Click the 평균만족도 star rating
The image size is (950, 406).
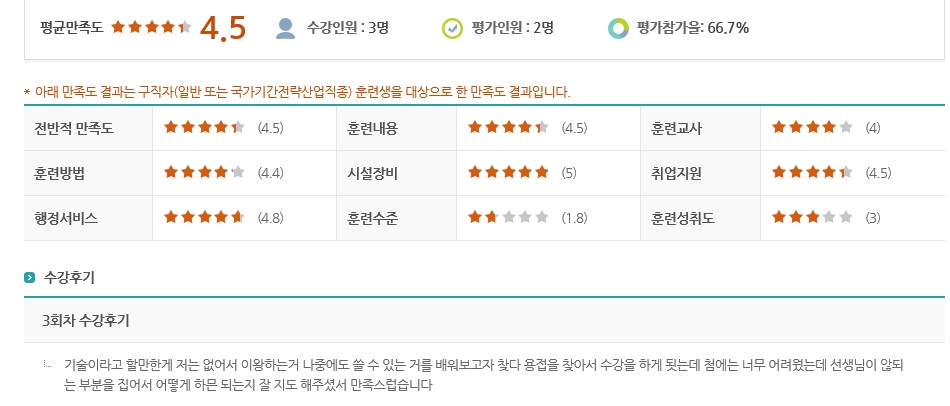pos(151,27)
